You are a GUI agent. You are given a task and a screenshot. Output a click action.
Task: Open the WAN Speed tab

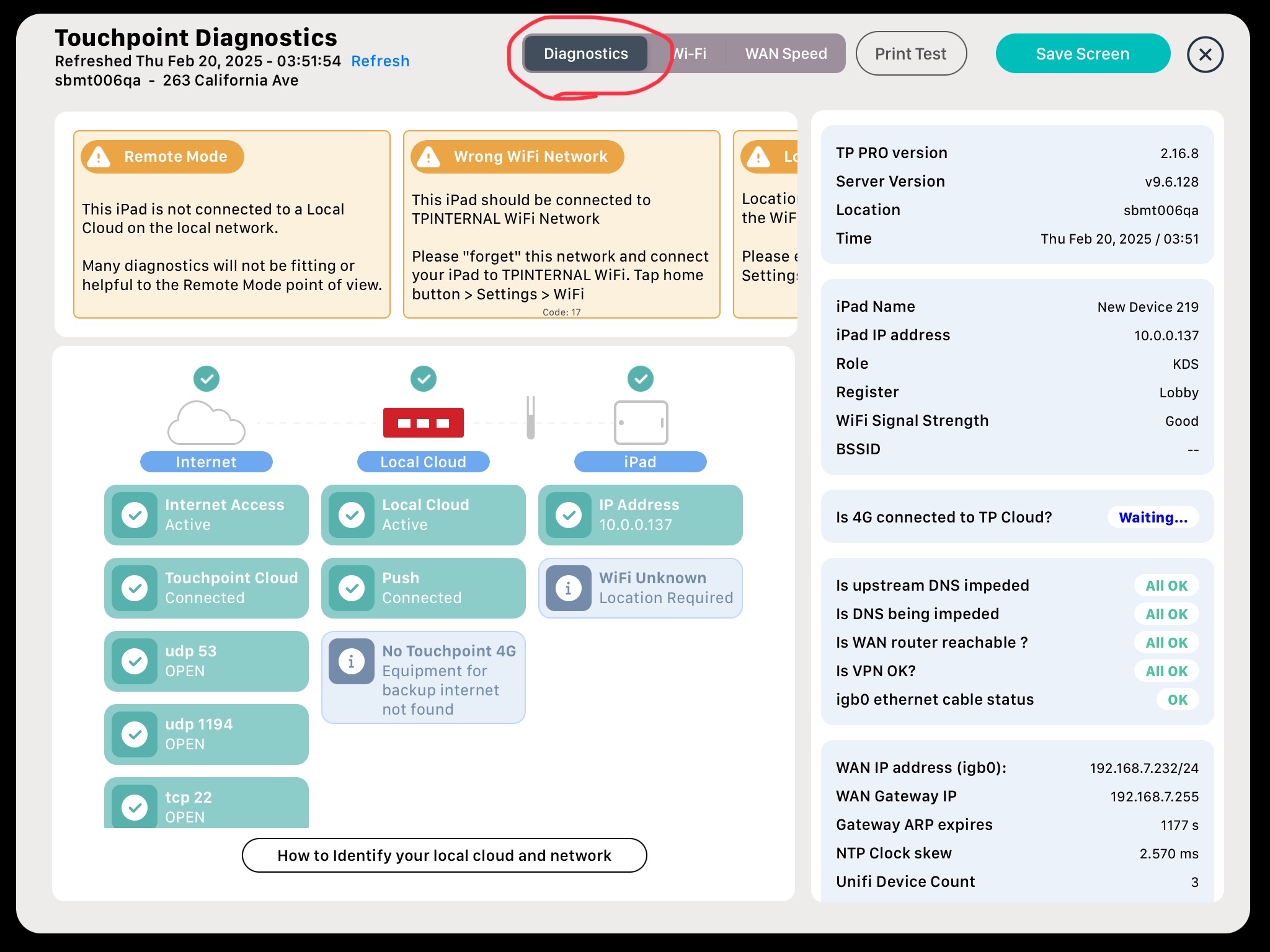tap(786, 54)
